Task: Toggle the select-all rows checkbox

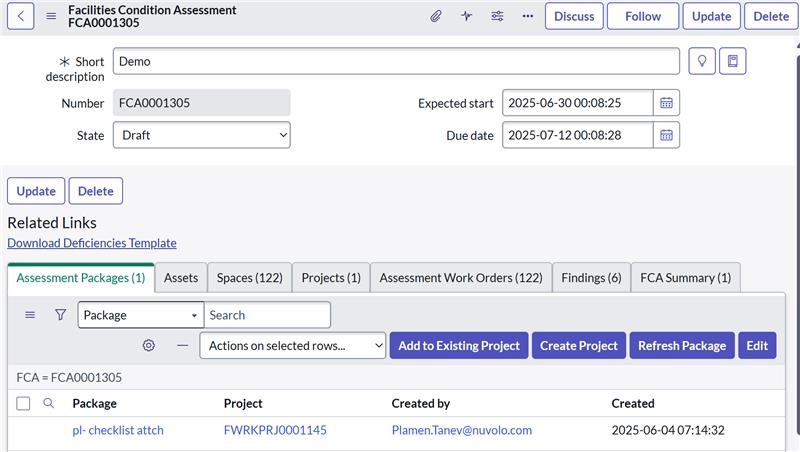Action: pyautogui.click(x=24, y=403)
